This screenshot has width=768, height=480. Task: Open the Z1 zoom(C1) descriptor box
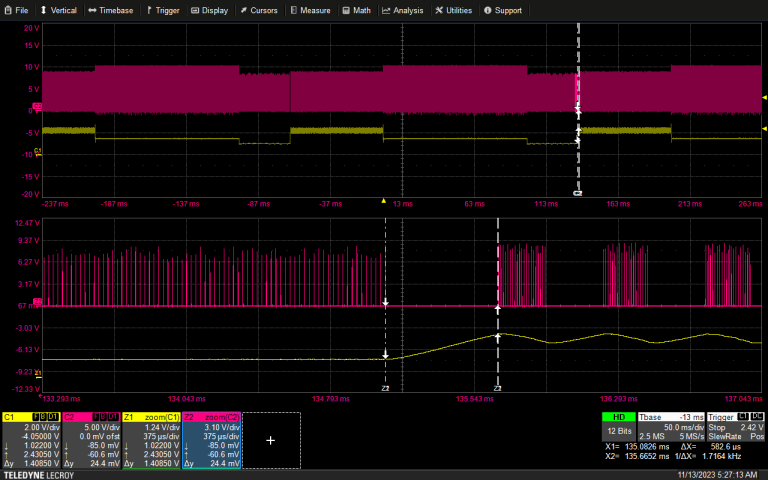coord(151,440)
